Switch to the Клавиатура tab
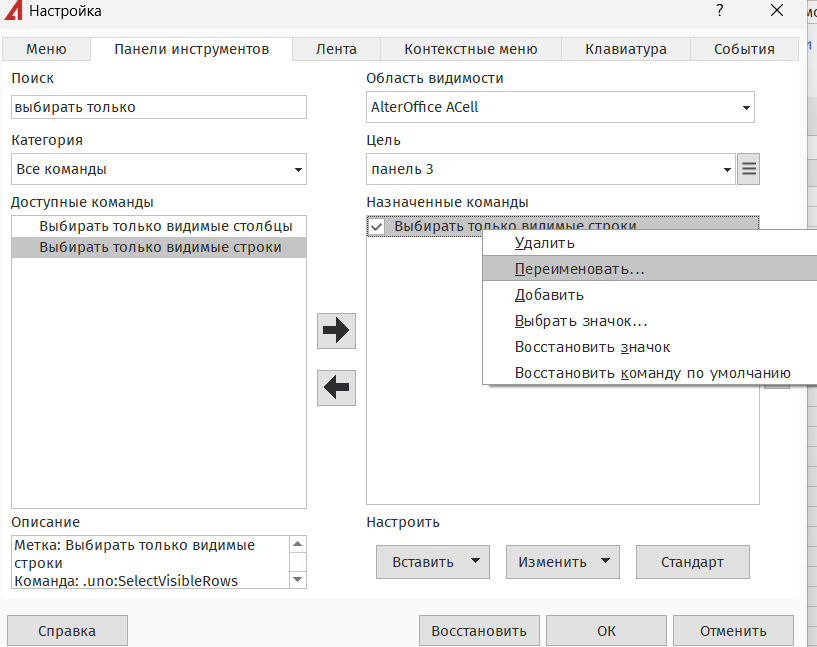The width and height of the screenshot is (817, 647). pos(625,49)
